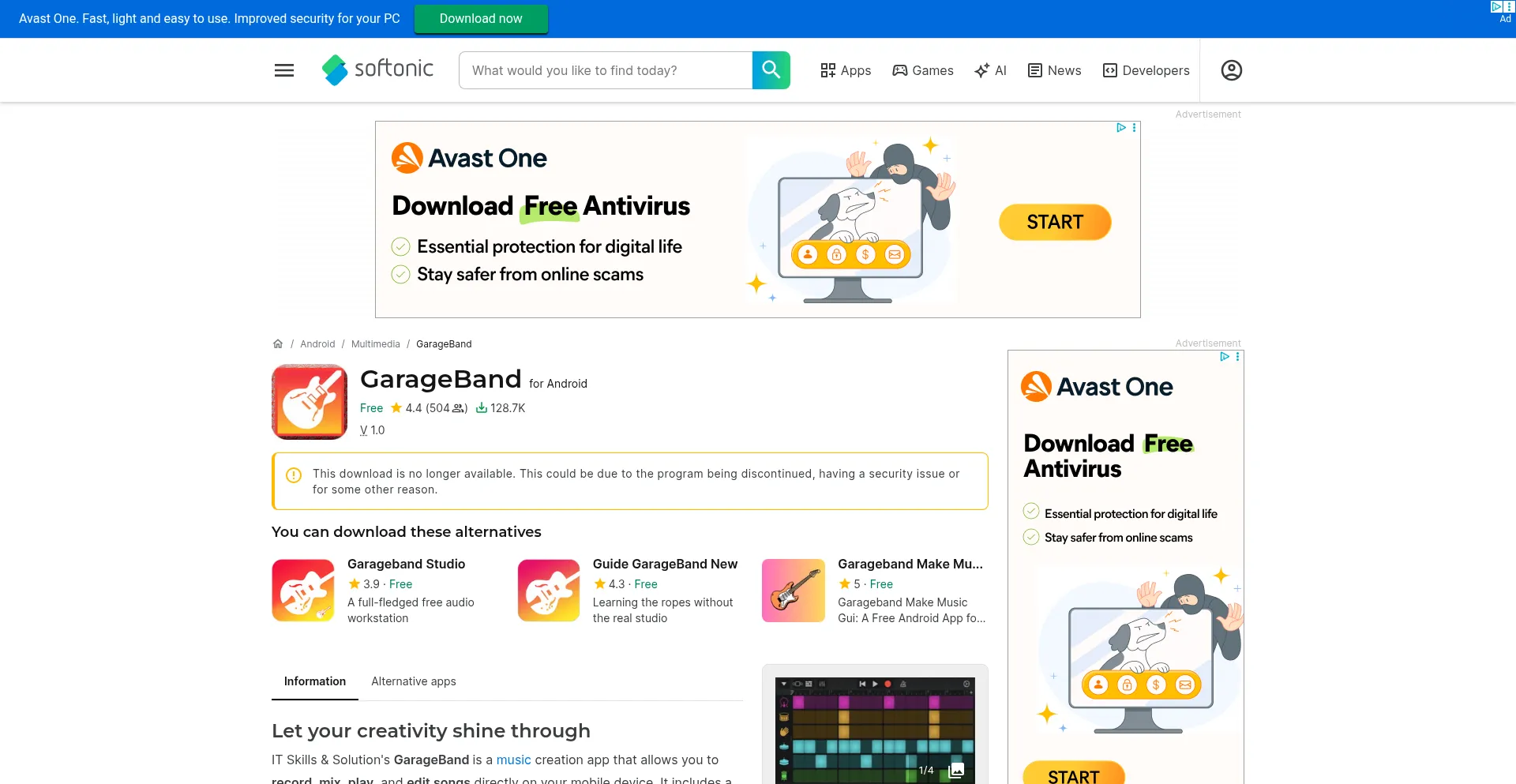Click the AdChoices icon on banner ad

click(x=1120, y=128)
